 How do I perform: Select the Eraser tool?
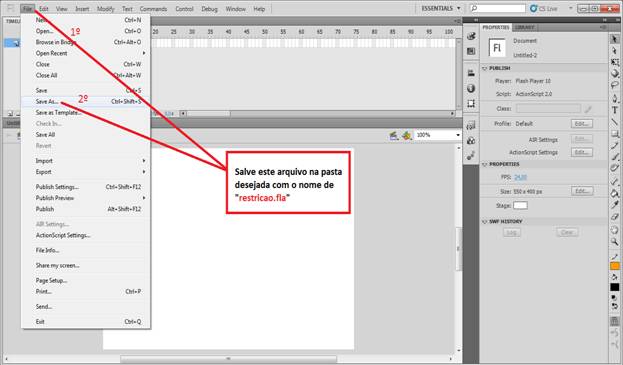point(615,217)
